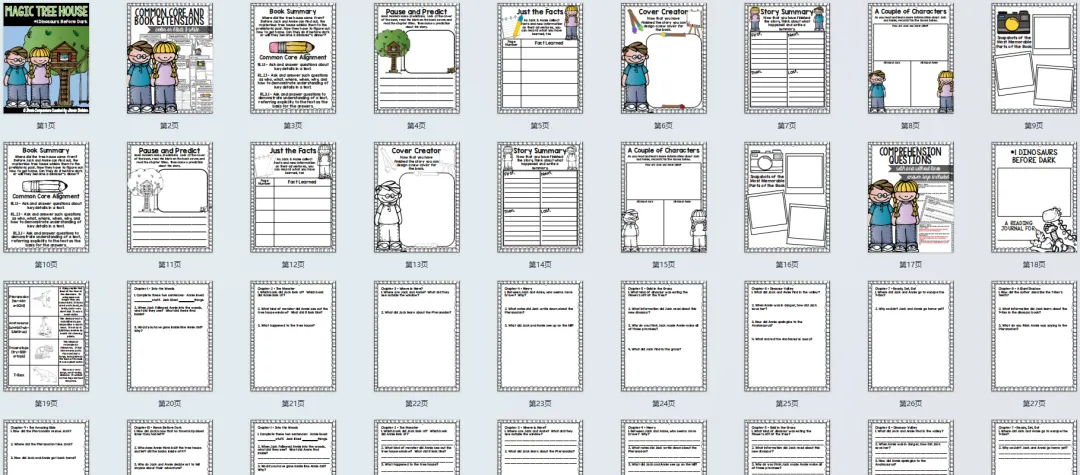This screenshot has width=1080, height=475.
Task: Click the "第13页" page label
Action: pyautogui.click(x=417, y=265)
